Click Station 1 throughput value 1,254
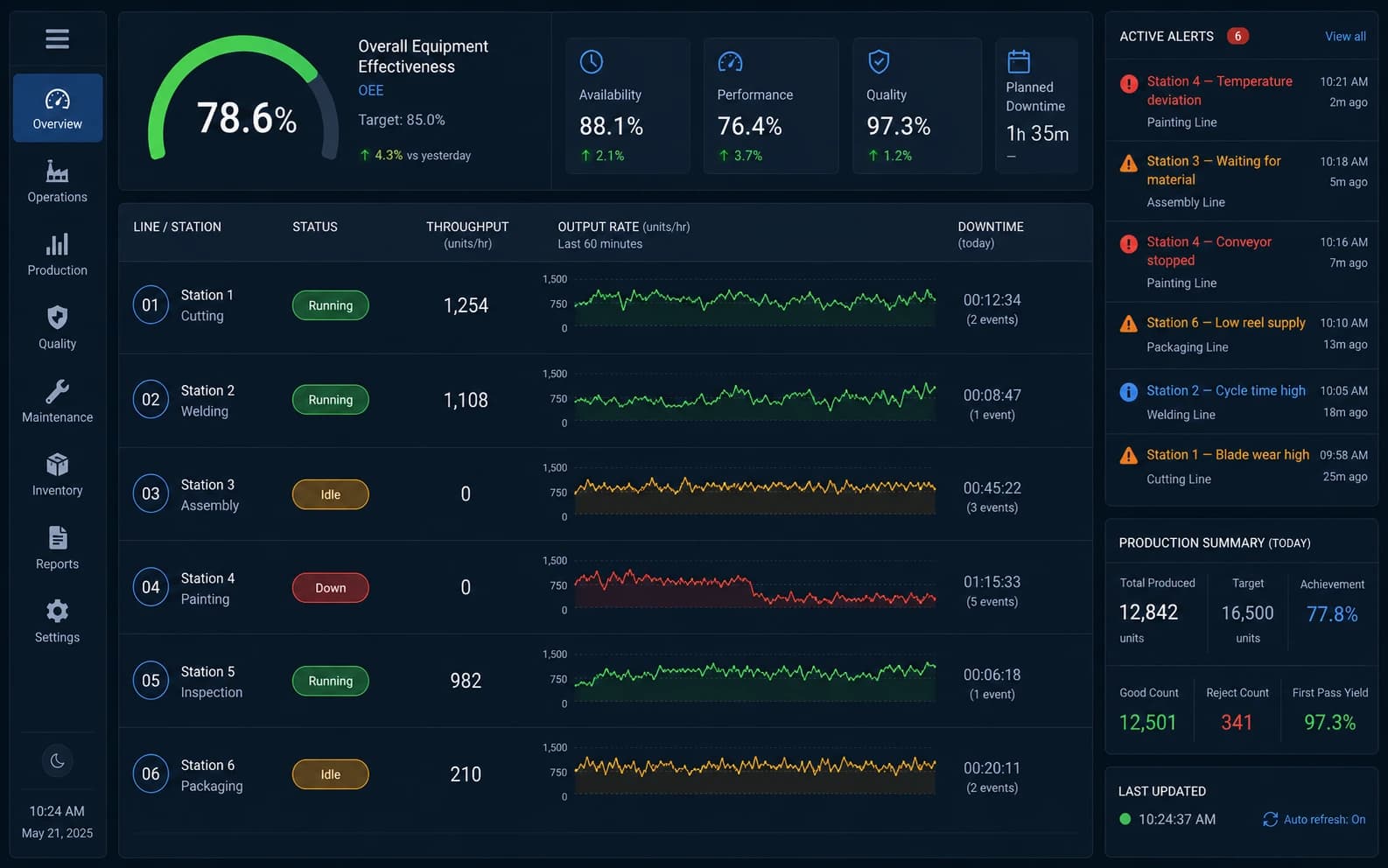This screenshot has width=1388, height=868. click(x=466, y=305)
